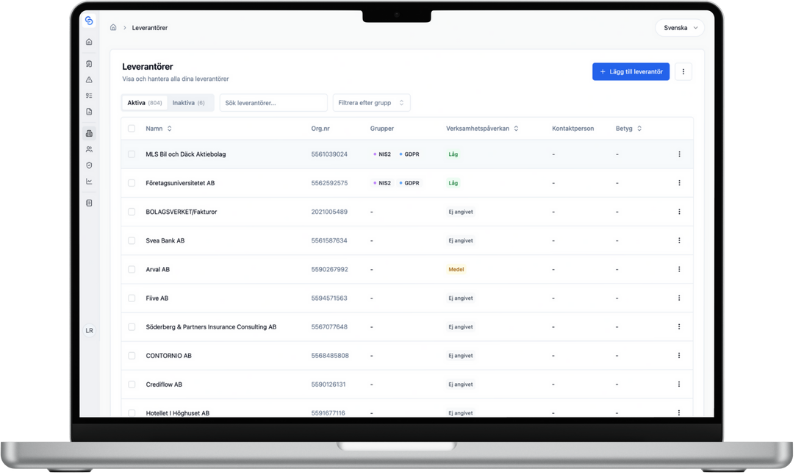Check the Företagsuniversitetet AB row

tap(132, 183)
